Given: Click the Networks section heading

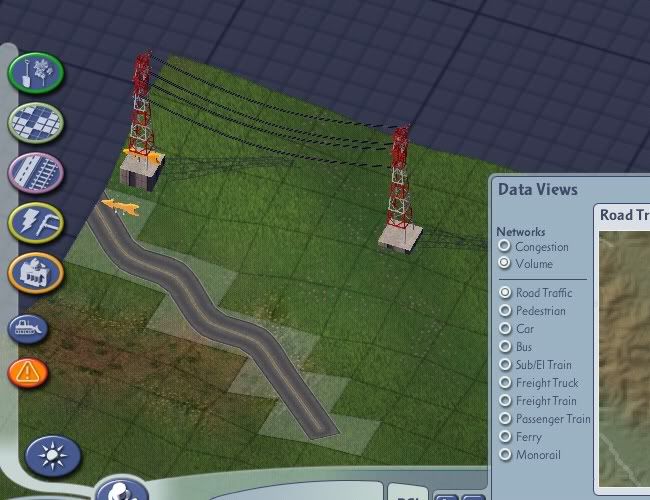Looking at the screenshot, I should click(x=521, y=232).
